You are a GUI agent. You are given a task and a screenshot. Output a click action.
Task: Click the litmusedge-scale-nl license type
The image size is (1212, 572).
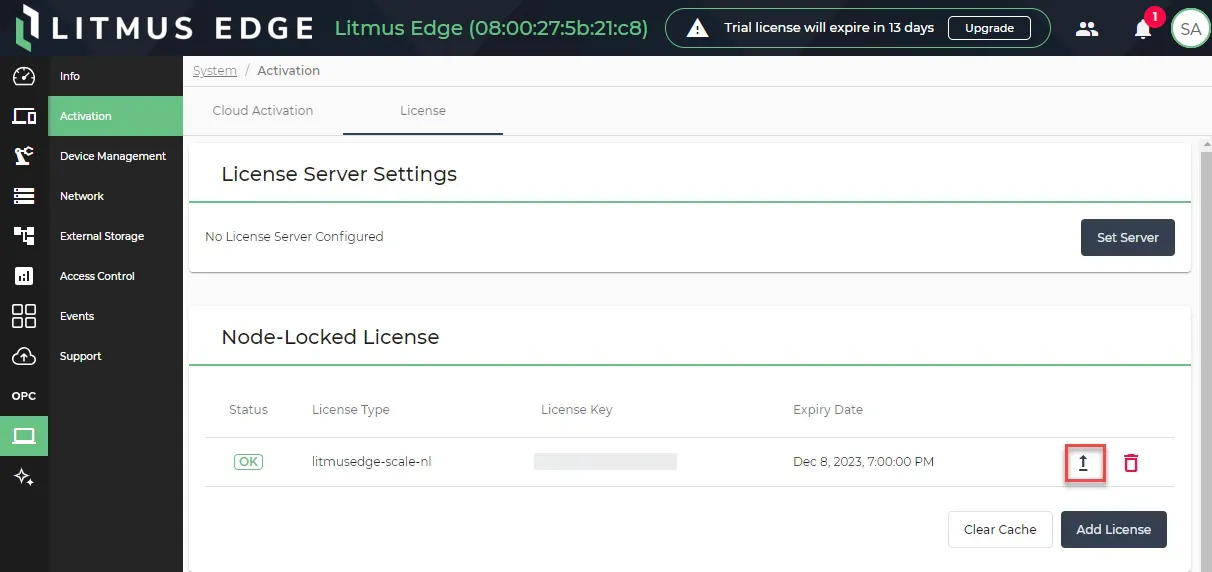tap(372, 462)
